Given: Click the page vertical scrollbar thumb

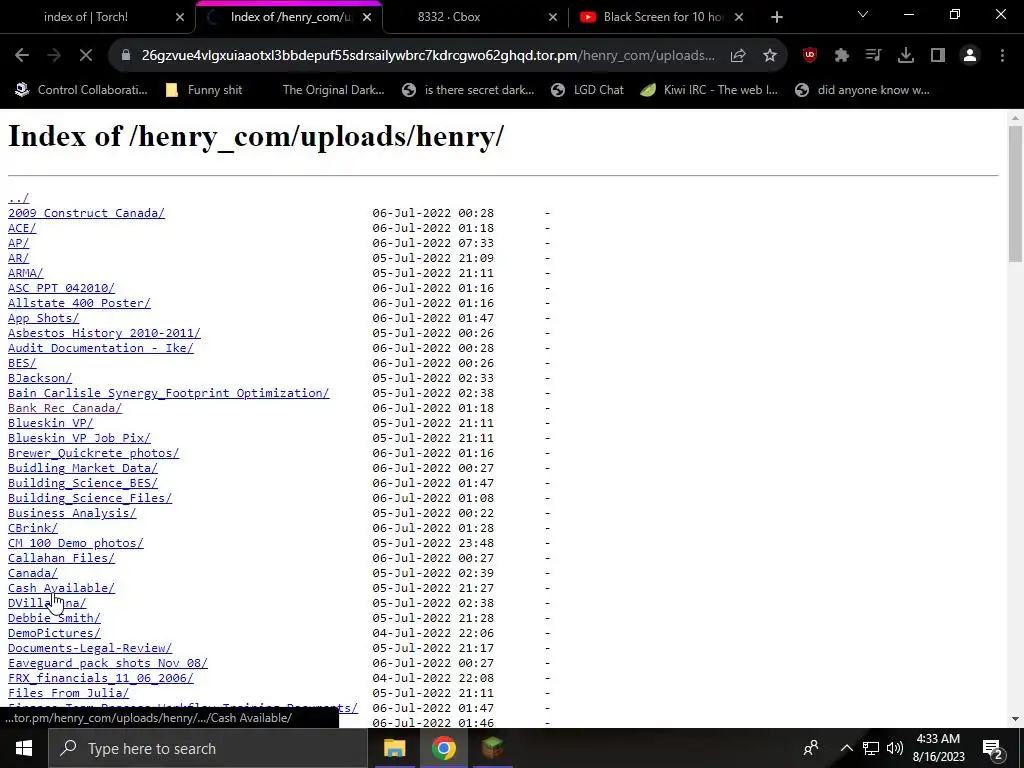Looking at the screenshot, I should [x=1015, y=193].
